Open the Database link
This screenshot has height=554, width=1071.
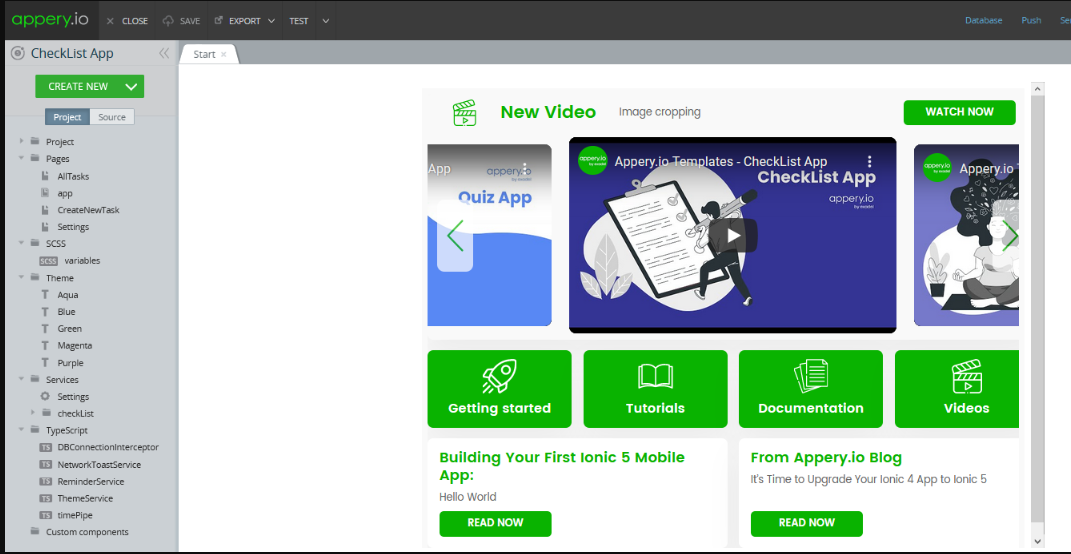pos(984,20)
